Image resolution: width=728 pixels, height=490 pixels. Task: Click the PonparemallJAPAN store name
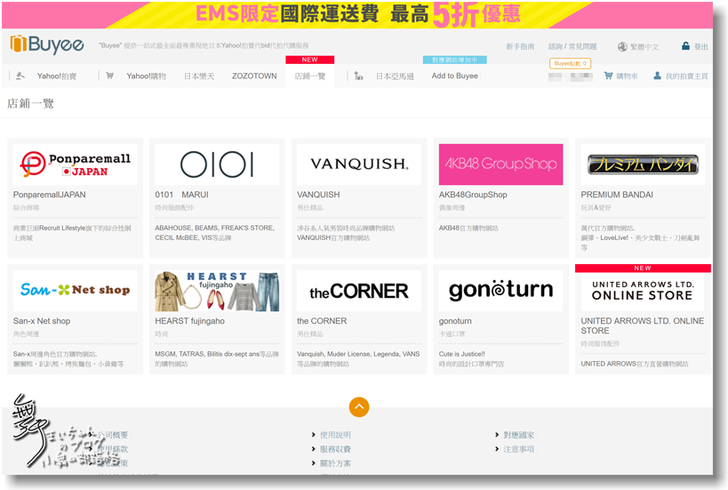(x=49, y=195)
